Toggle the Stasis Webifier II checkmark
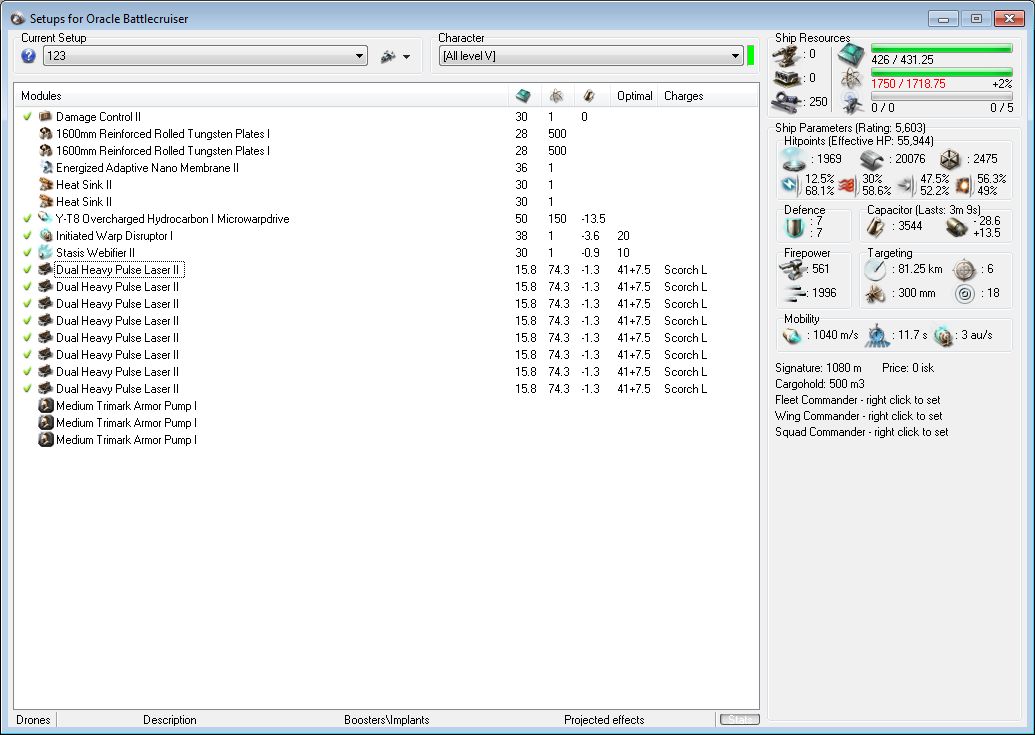Screen dimensions: 1035x735 coord(27,253)
